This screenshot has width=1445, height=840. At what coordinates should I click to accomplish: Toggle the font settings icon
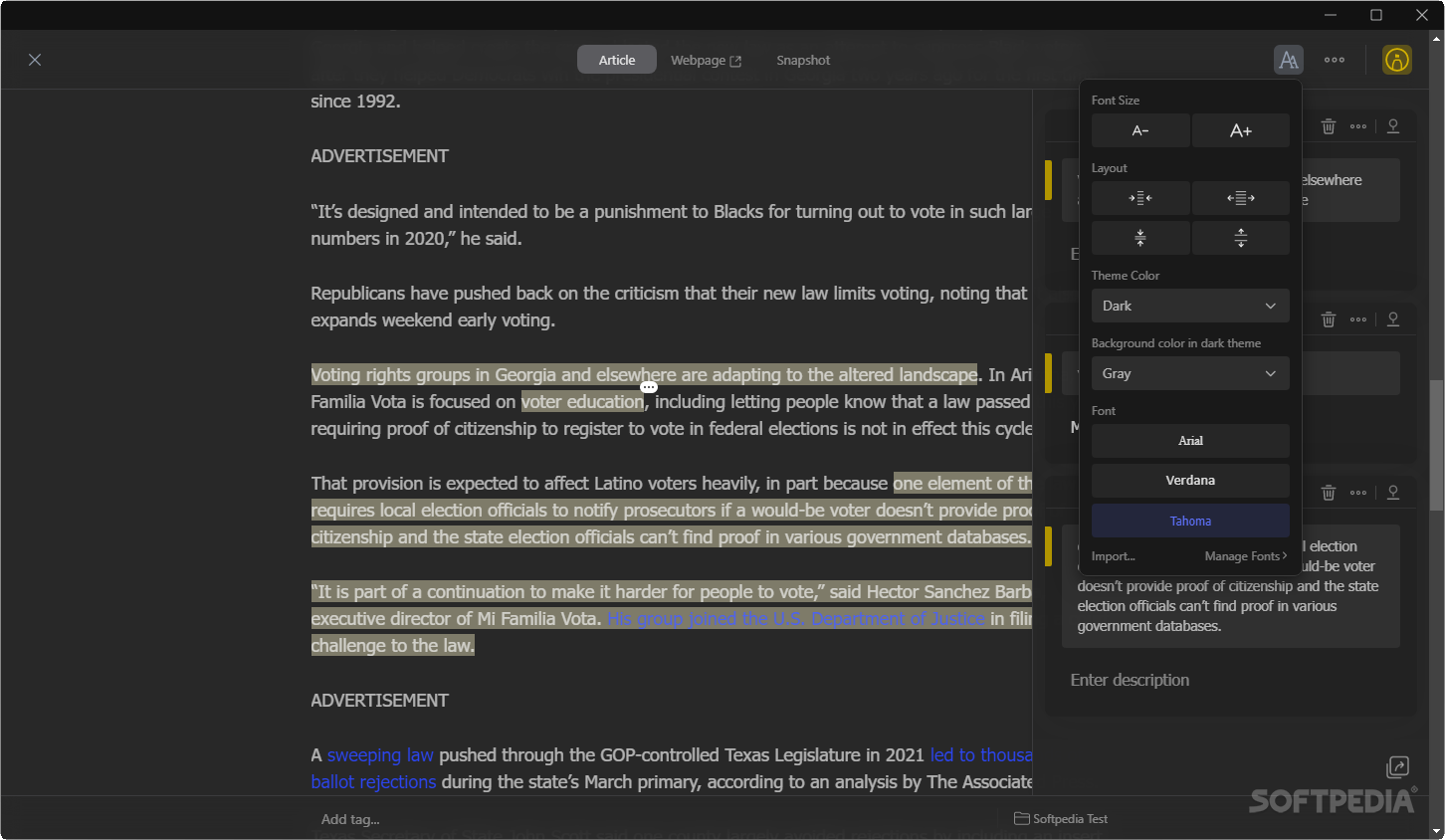(x=1289, y=60)
